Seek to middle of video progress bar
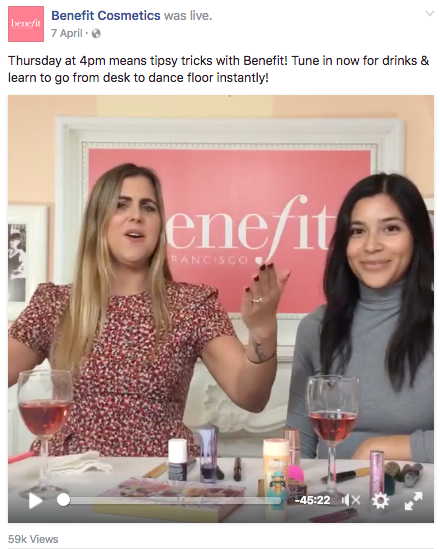440x549 pixels. pyautogui.click(x=172, y=500)
